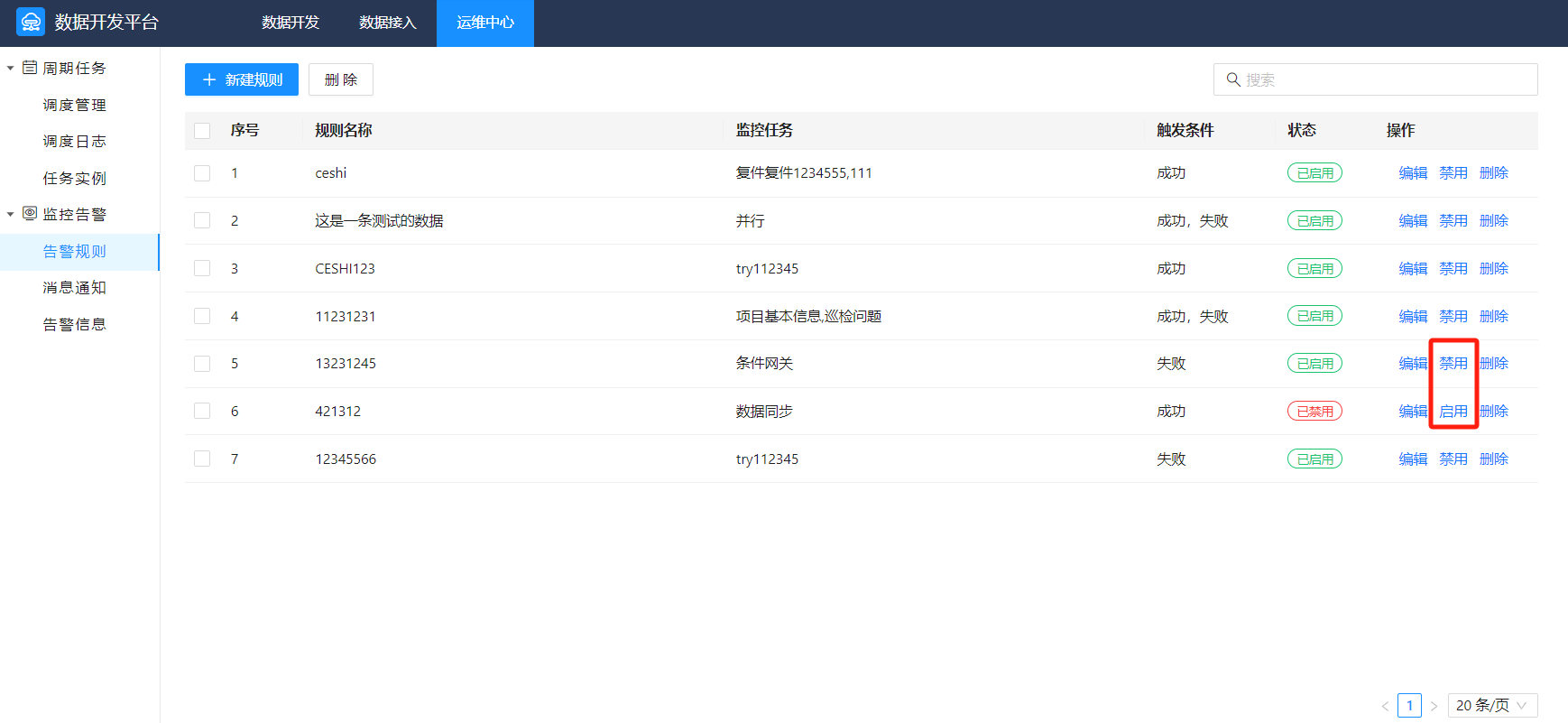This screenshot has width=1568, height=723.
Task: Edit the CESHI123 rule
Action: click(1413, 269)
